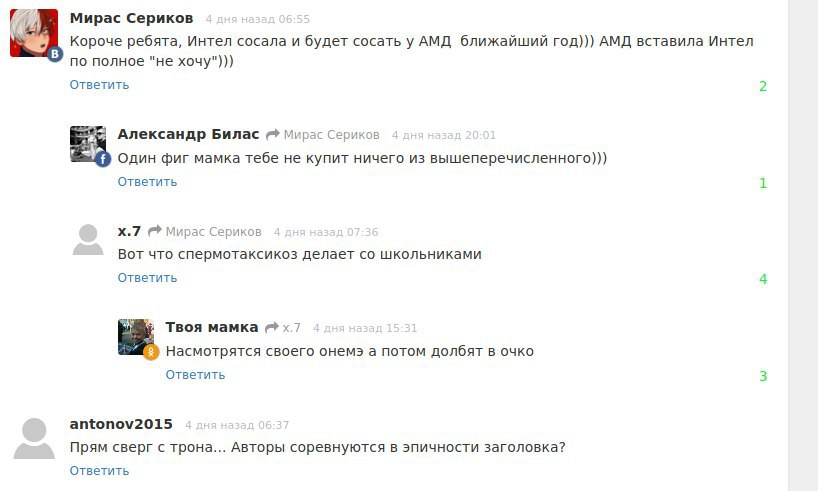This screenshot has width=818, height=491.
Task: Reply to antonov2015's comment
Action: click(99, 471)
